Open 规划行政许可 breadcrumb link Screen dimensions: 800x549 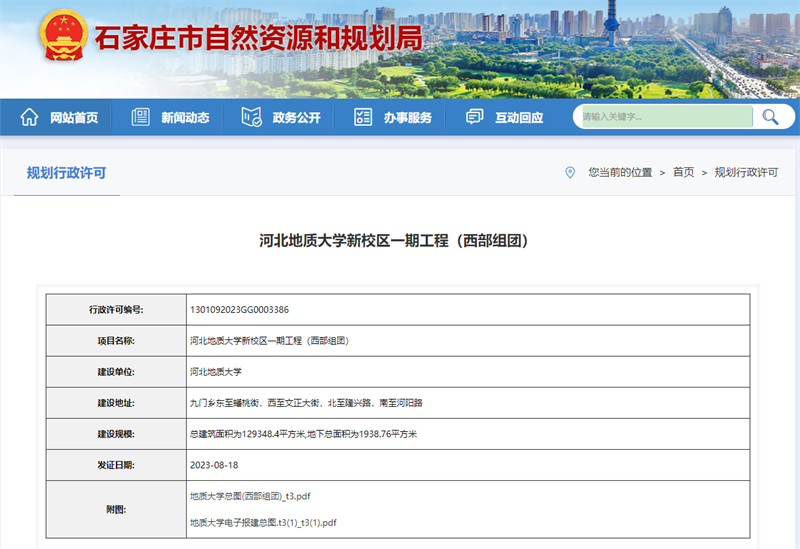[746, 172]
